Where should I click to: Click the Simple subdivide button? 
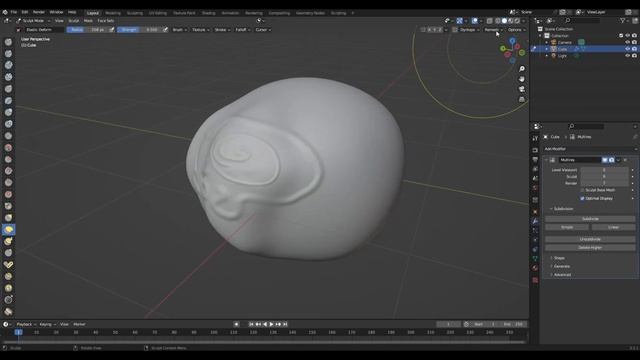click(x=567, y=227)
